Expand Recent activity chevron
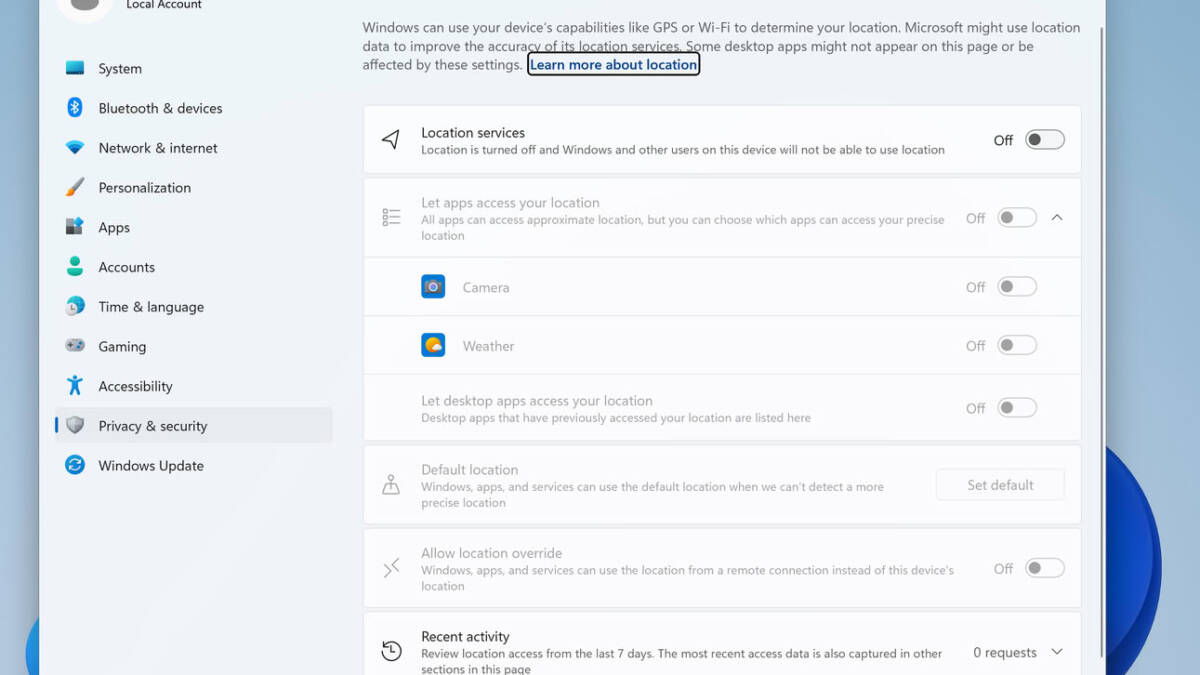This screenshot has width=1200, height=675. (1057, 652)
